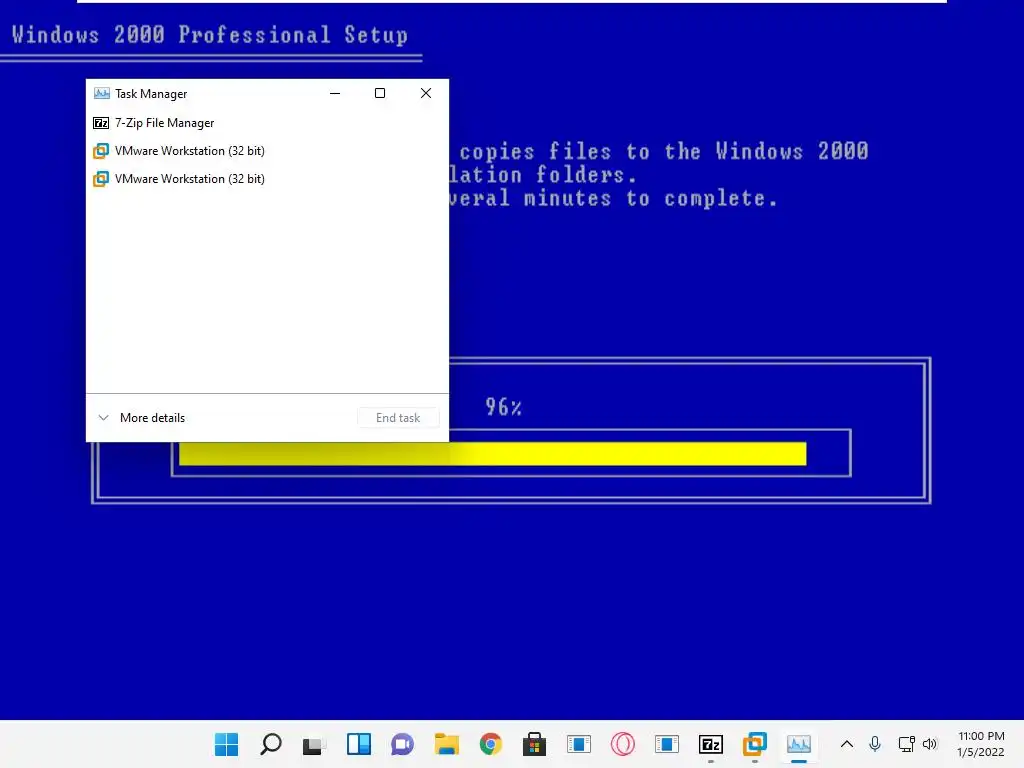1024x768 pixels.
Task: Click the yellow setup progress bar
Action: tap(492, 454)
